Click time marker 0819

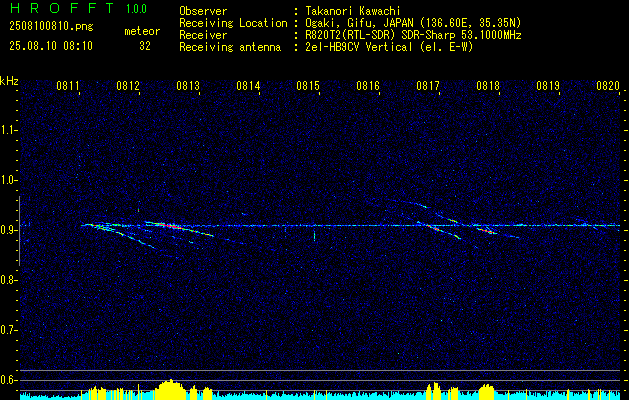(548, 85)
